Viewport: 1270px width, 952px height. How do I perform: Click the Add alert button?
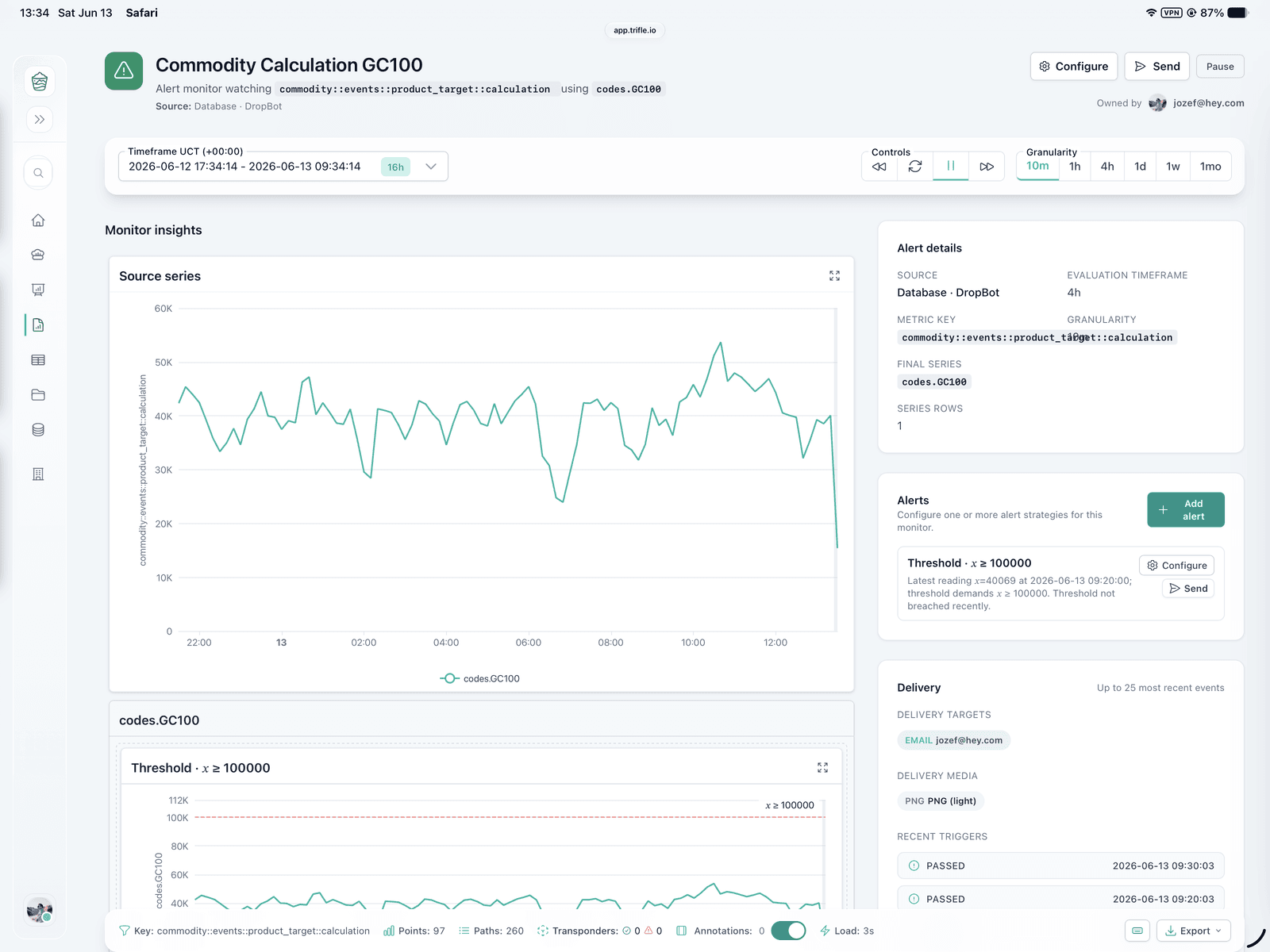coord(1186,510)
